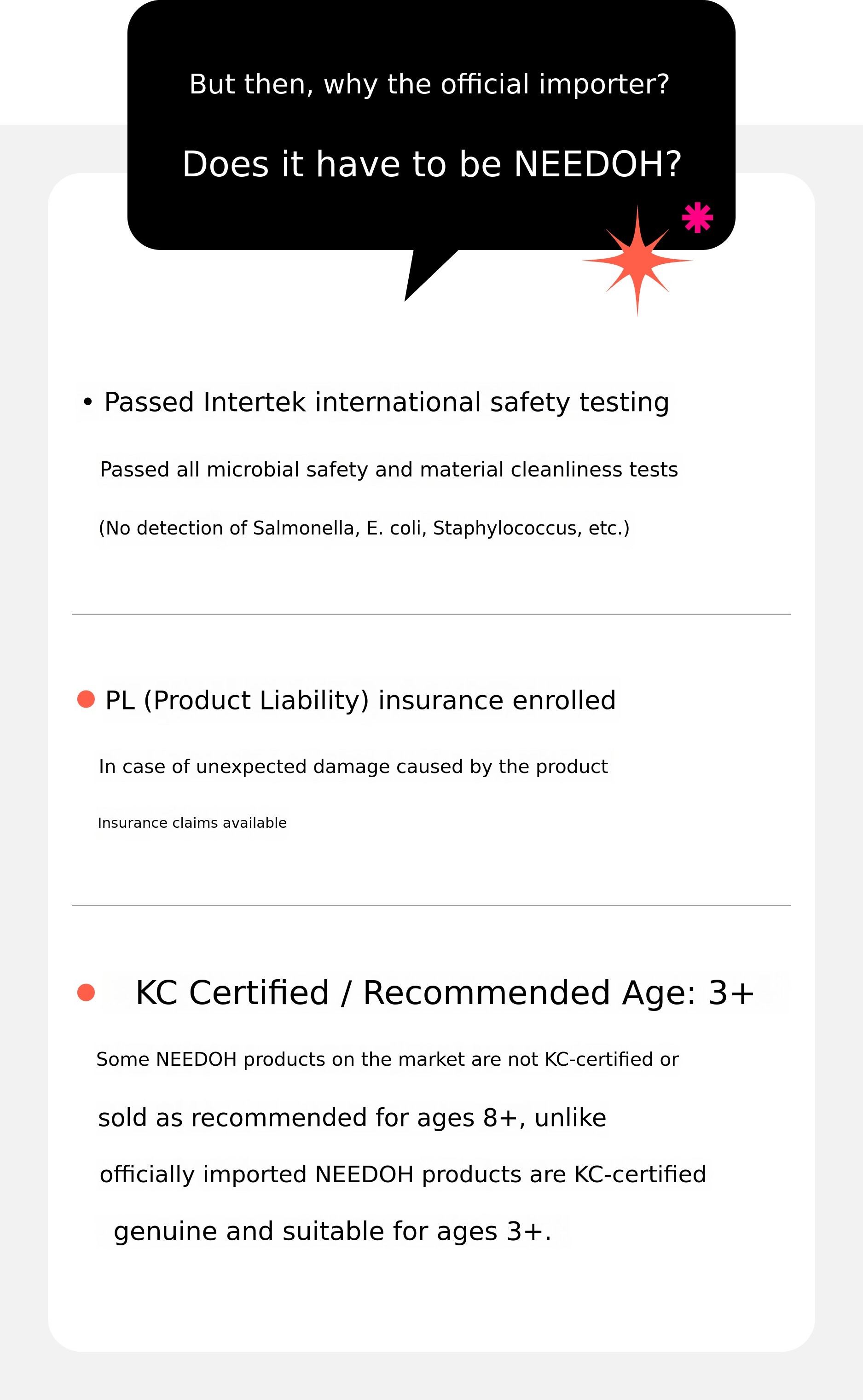Click the orange bullet beside KC Certified

coord(86,993)
